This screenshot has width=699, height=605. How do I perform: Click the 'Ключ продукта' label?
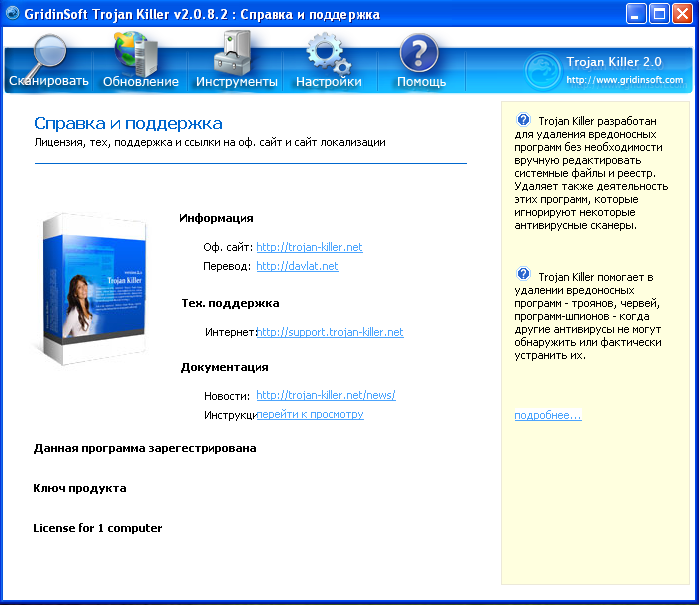tap(80, 488)
